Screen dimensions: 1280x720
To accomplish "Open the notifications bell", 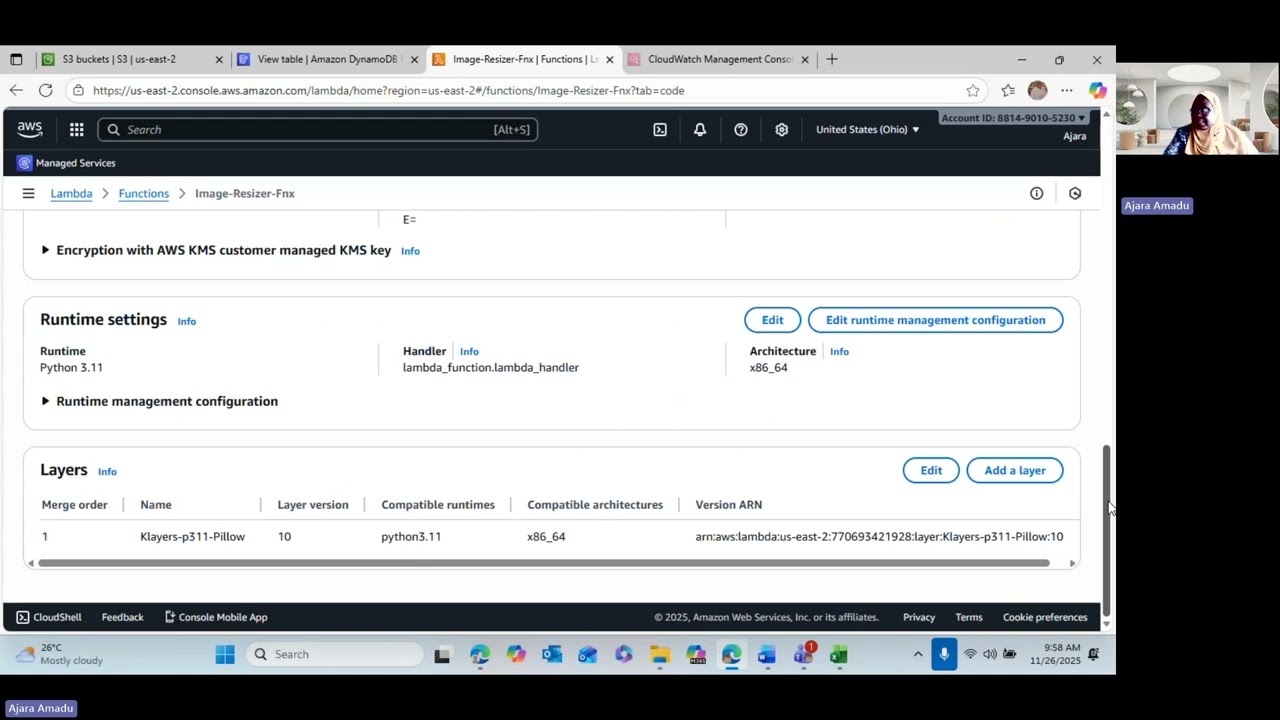I will pos(700,129).
